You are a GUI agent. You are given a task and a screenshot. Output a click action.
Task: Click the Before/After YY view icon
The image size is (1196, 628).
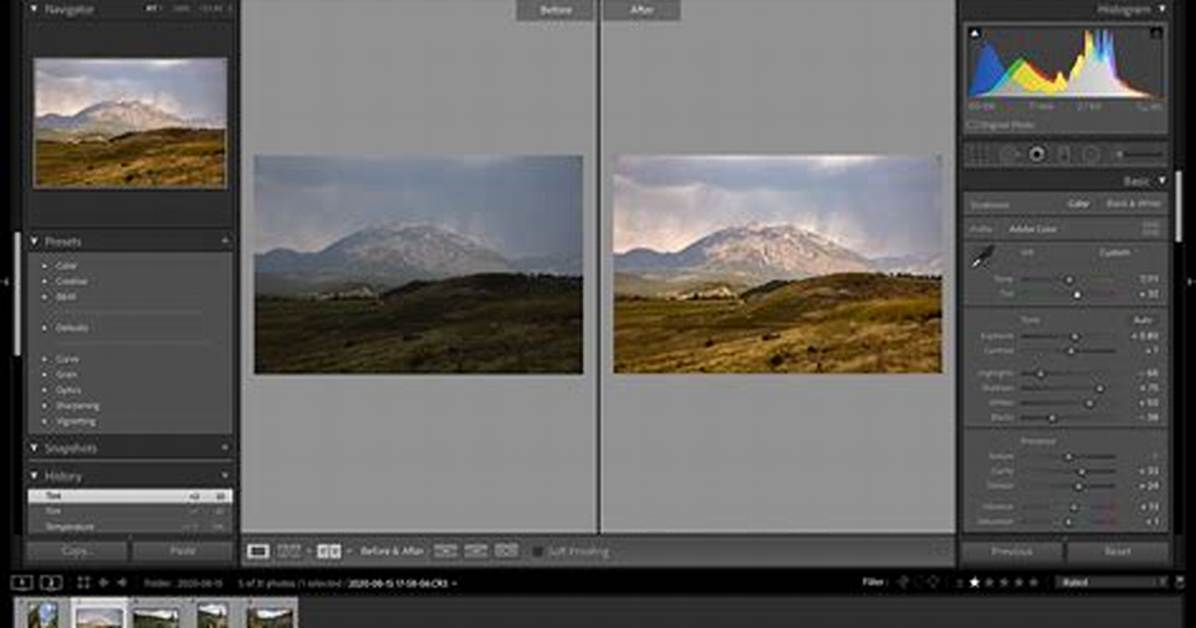pyautogui.click(x=329, y=551)
